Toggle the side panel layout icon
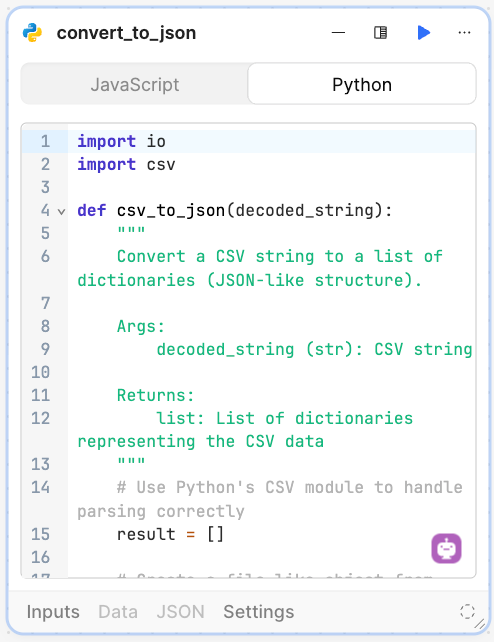The image size is (494, 642). coord(381,33)
